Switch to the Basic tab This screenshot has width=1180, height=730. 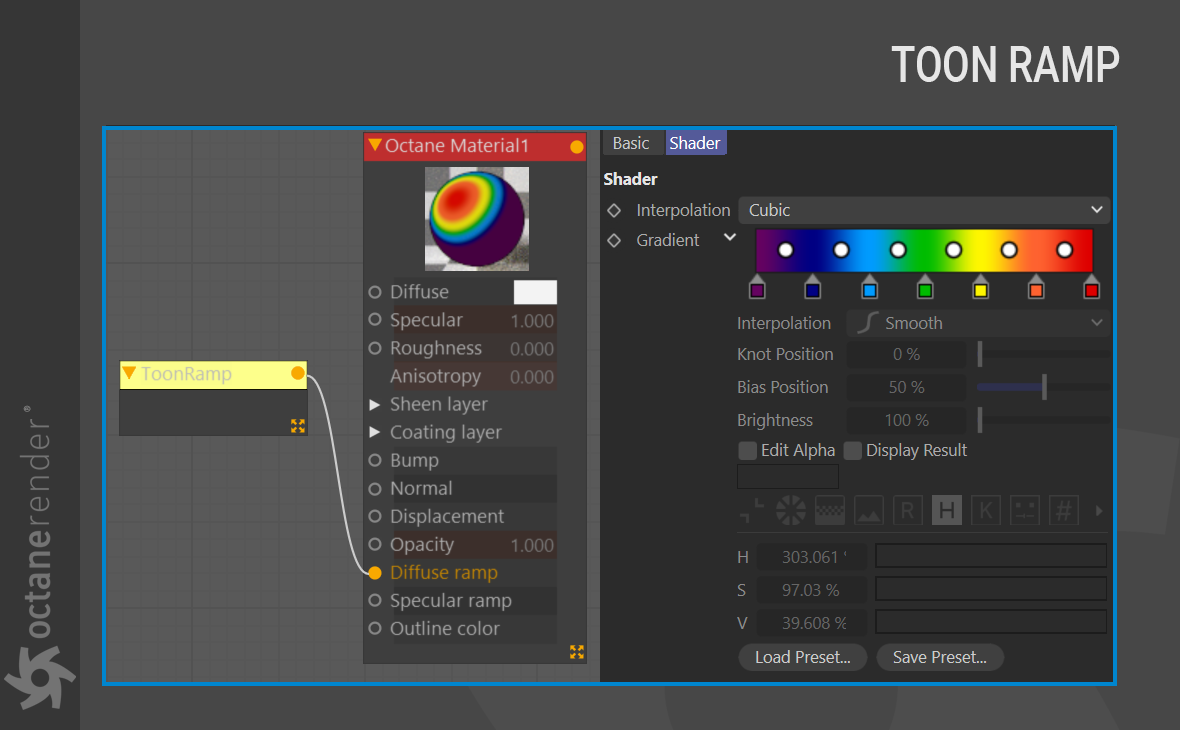pos(631,143)
